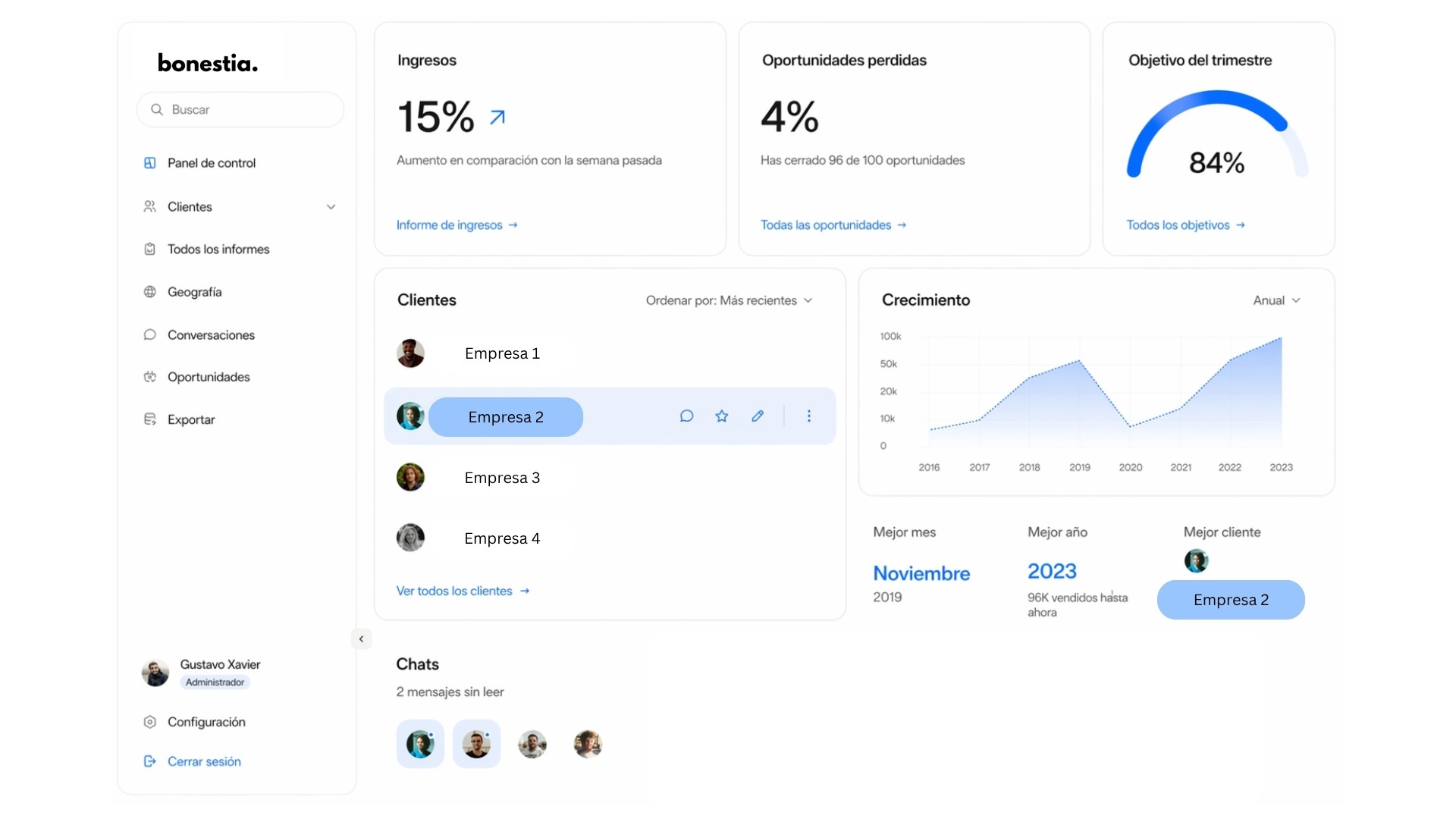Click the Exportar sidebar icon
The height and width of the screenshot is (819, 1456).
pos(149,419)
